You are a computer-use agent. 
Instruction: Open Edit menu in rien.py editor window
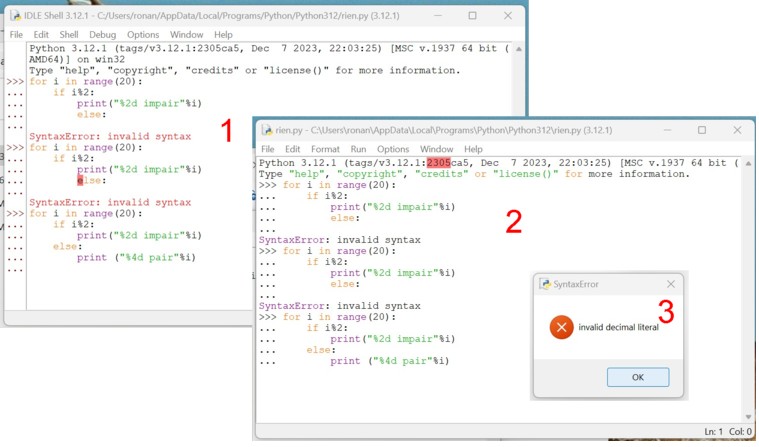[292, 149]
